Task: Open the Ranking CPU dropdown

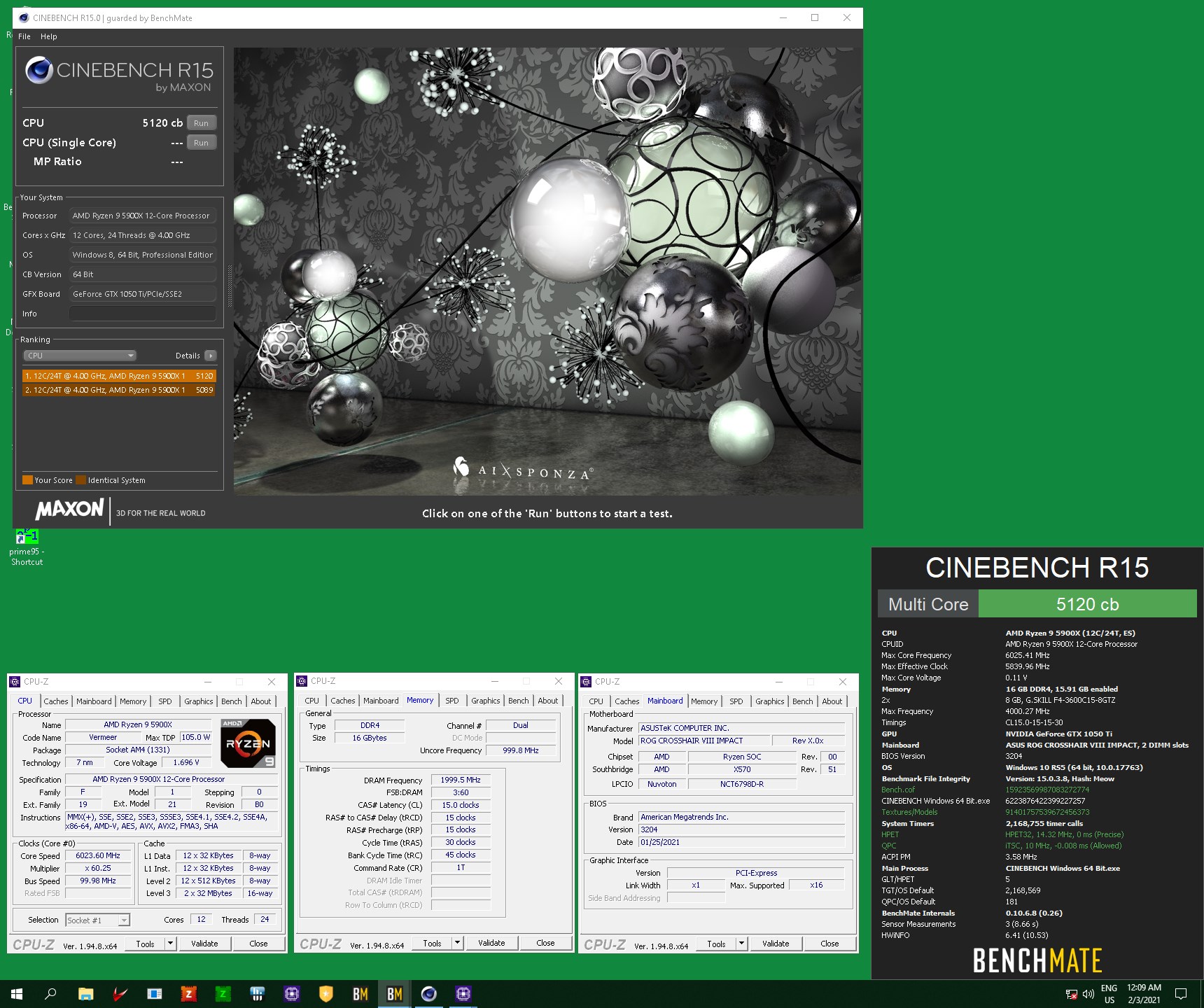Action: point(80,356)
